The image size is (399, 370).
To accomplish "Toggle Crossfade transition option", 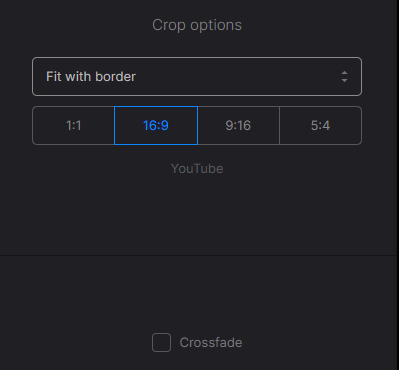I will coord(161,342).
